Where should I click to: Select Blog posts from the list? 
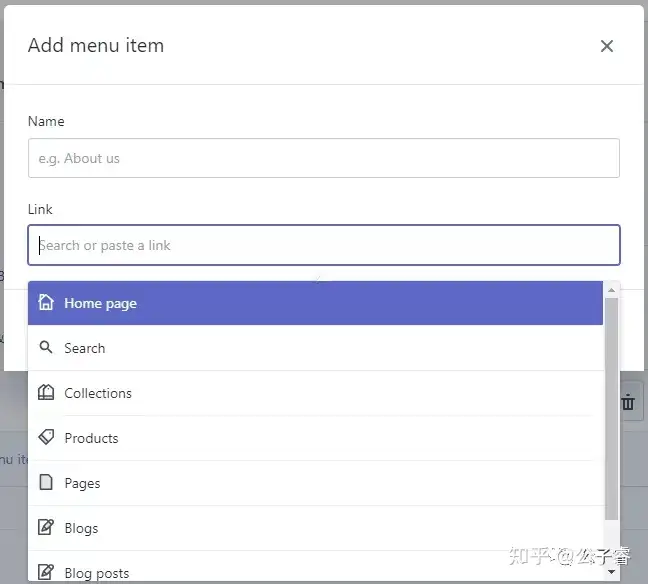315,567
